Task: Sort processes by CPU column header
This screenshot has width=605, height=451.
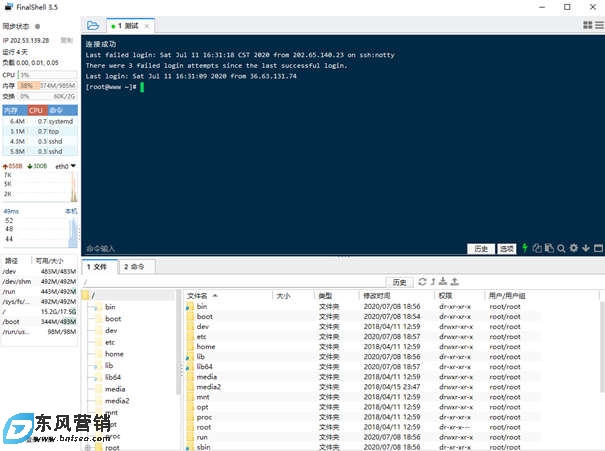Action: point(36,110)
